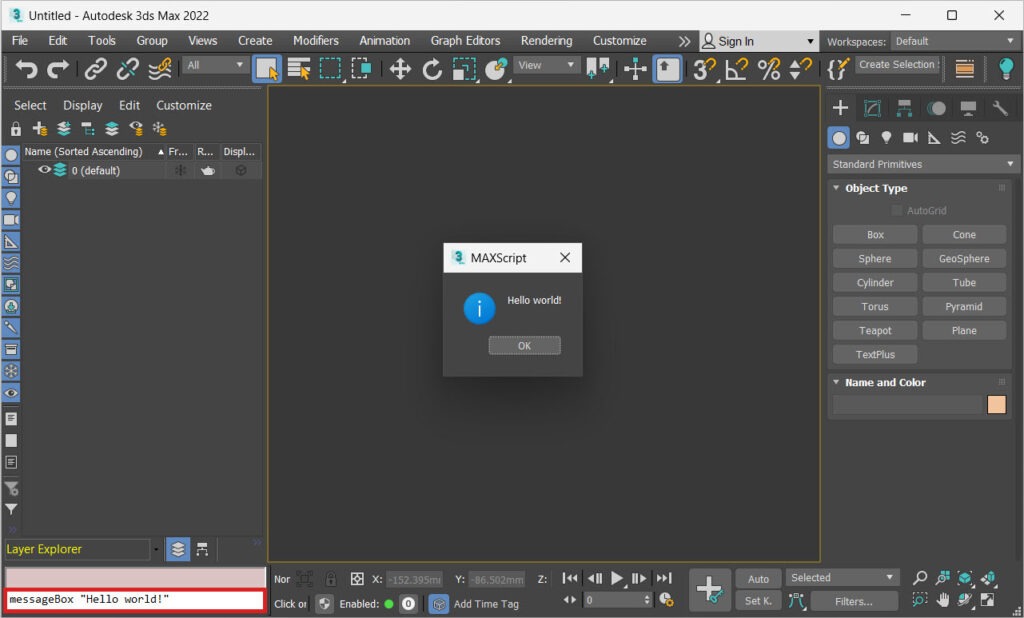This screenshot has height=618, width=1024.
Task: Click the Teapot primitive button
Action: tap(875, 331)
